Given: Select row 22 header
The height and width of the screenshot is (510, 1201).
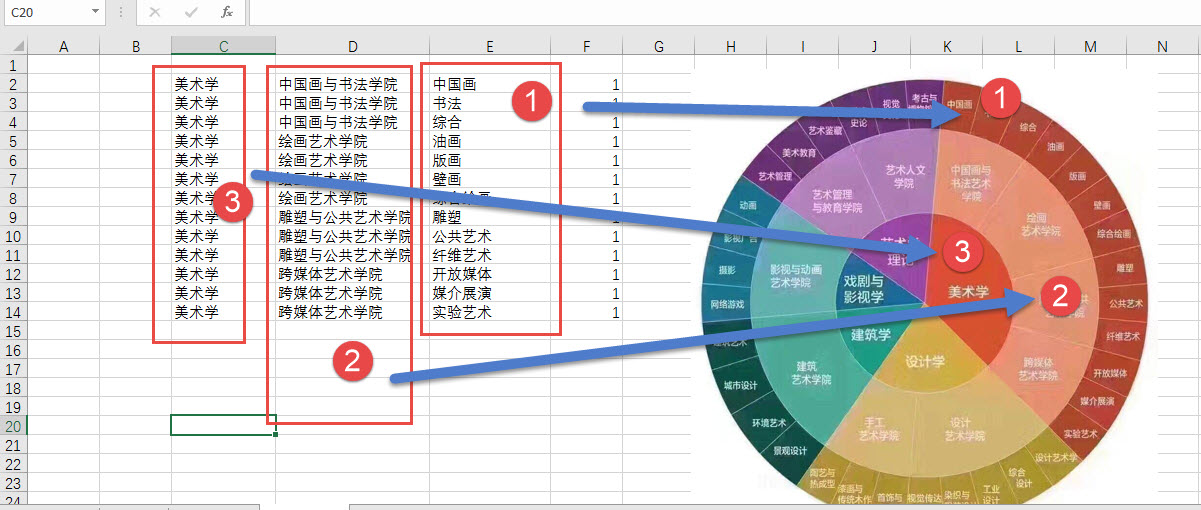Looking at the screenshot, I should coord(14,464).
